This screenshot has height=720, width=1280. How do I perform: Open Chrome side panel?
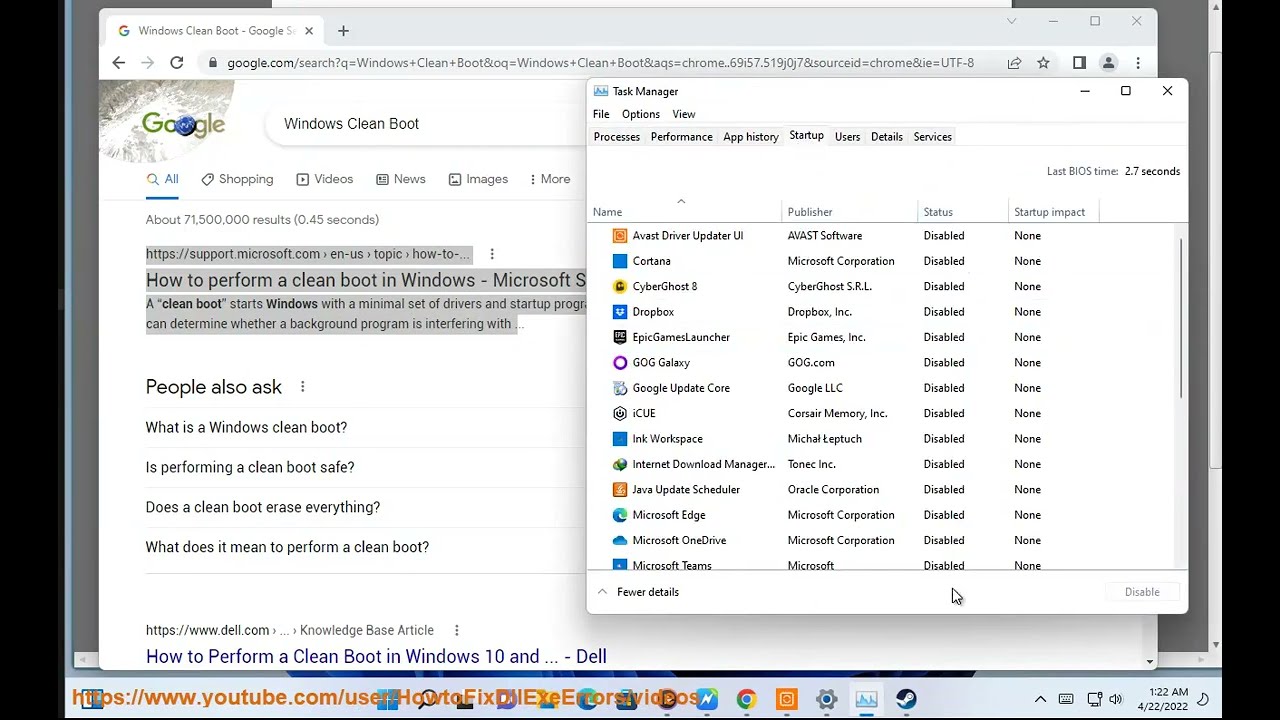click(1079, 63)
